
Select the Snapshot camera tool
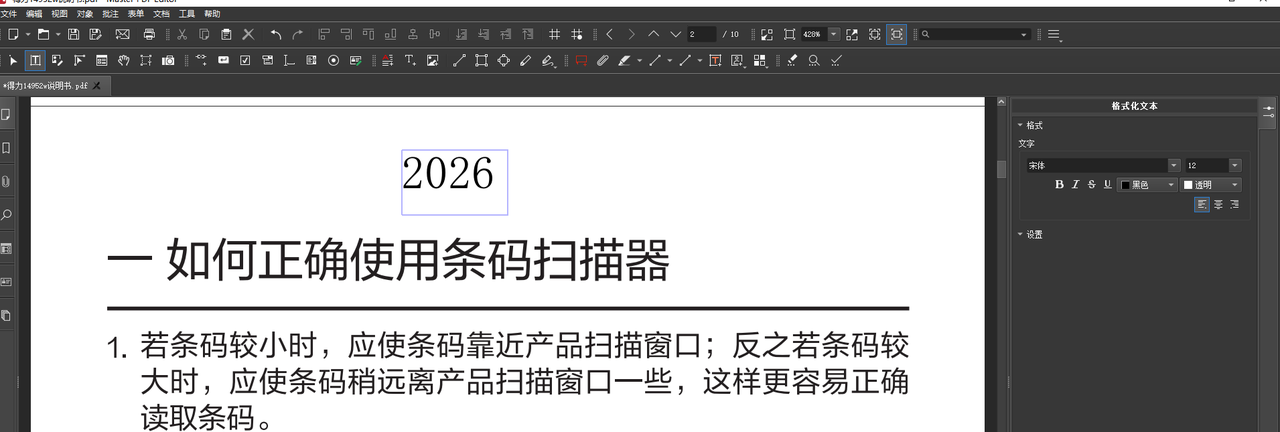(x=168, y=60)
